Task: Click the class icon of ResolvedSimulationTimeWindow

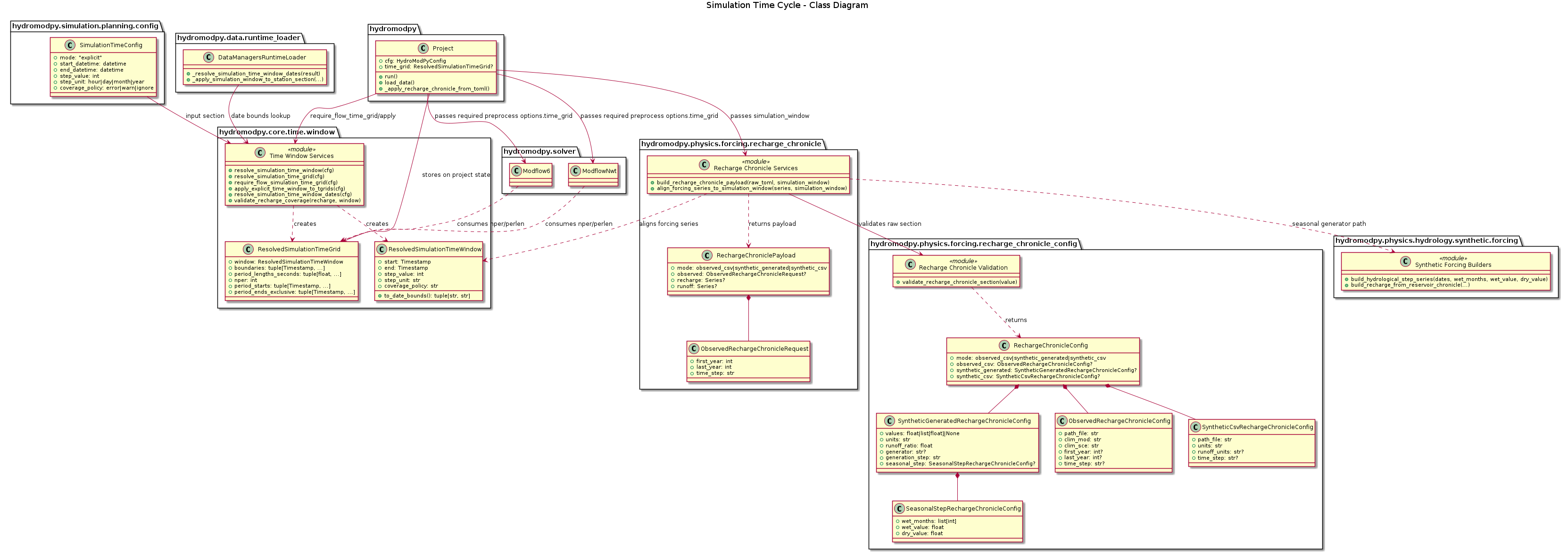Action: click(382, 249)
